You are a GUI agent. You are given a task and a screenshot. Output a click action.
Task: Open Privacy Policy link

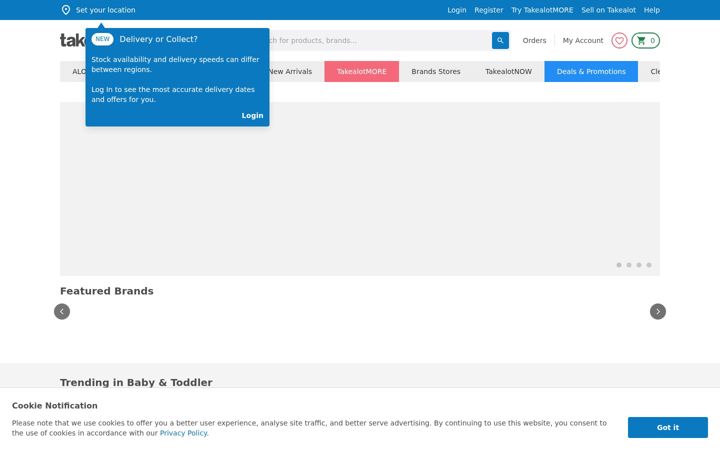click(x=184, y=433)
